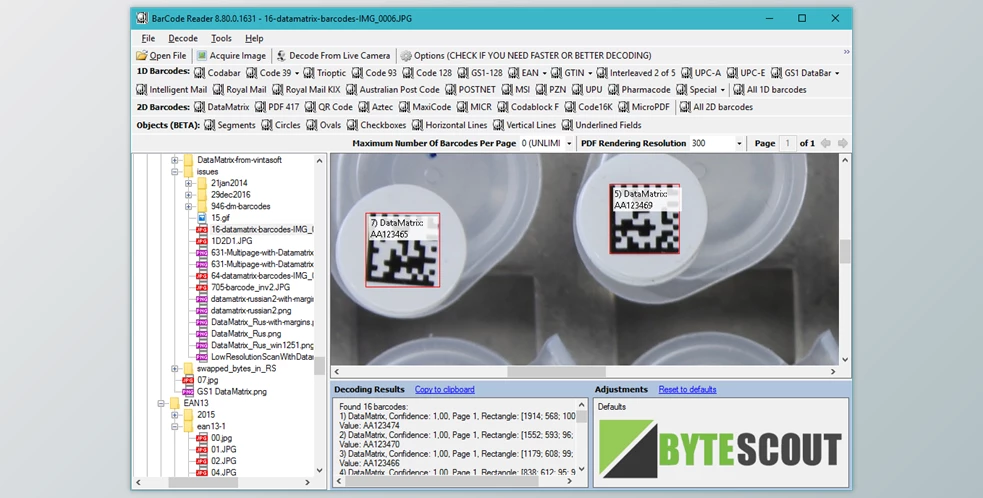Image resolution: width=983 pixels, height=498 pixels.
Task: Open PDF Rendering Resolution dropdown
Action: click(x=739, y=143)
